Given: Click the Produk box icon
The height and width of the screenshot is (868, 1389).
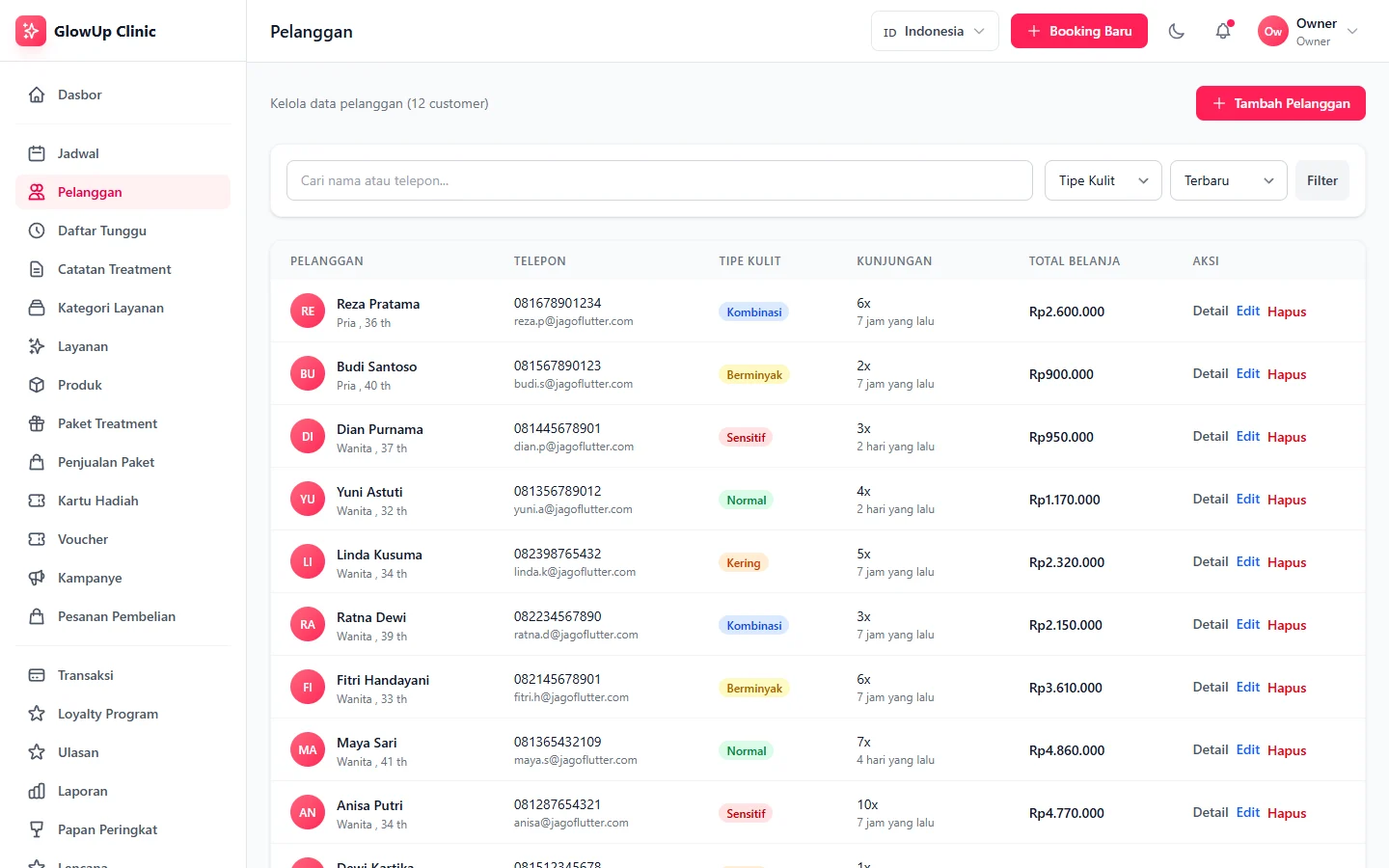Looking at the screenshot, I should tap(37, 385).
